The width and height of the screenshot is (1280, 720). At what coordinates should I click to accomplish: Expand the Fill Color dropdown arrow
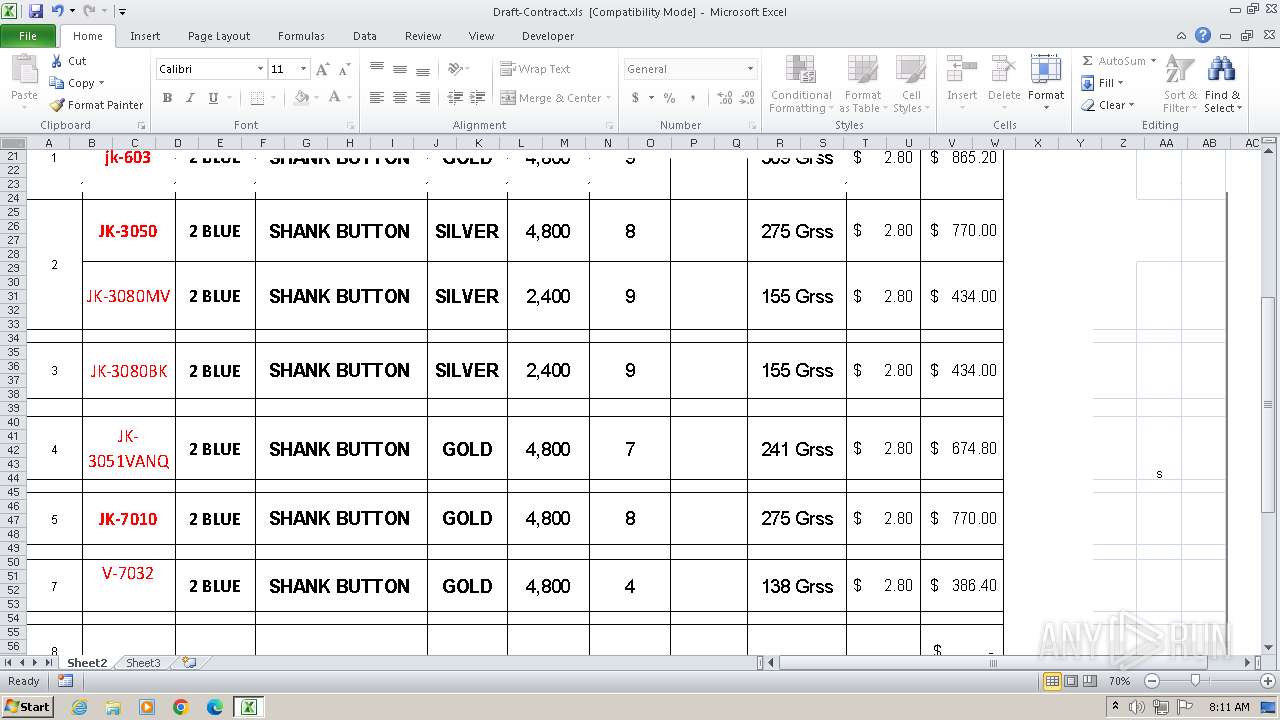click(317, 98)
